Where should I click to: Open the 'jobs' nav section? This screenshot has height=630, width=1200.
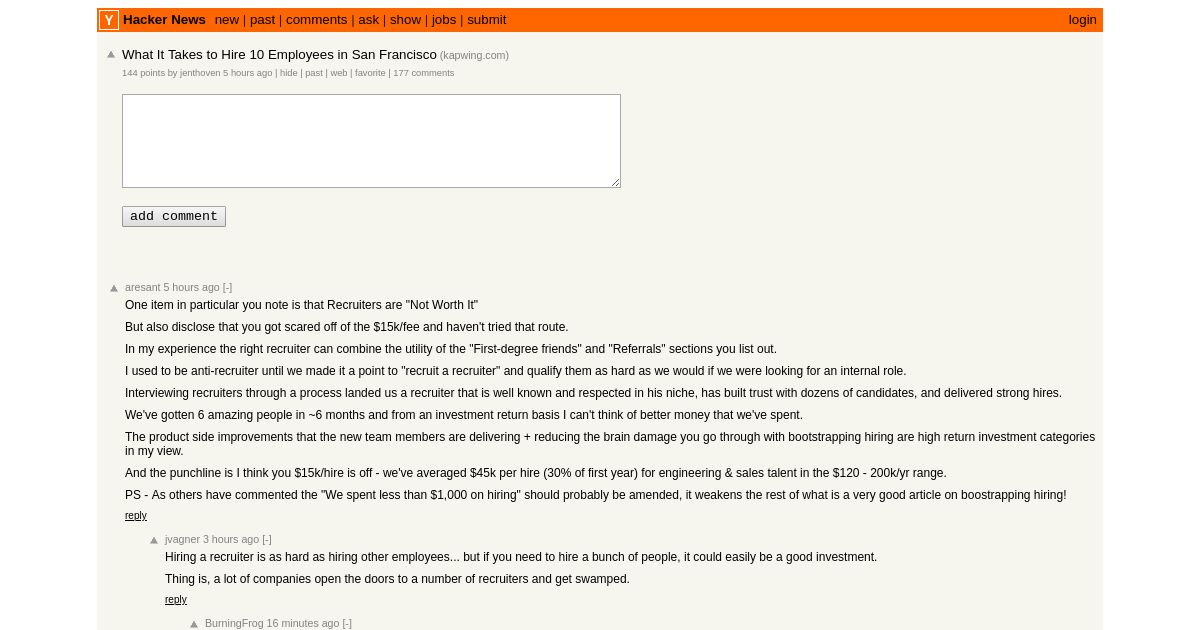tap(444, 20)
